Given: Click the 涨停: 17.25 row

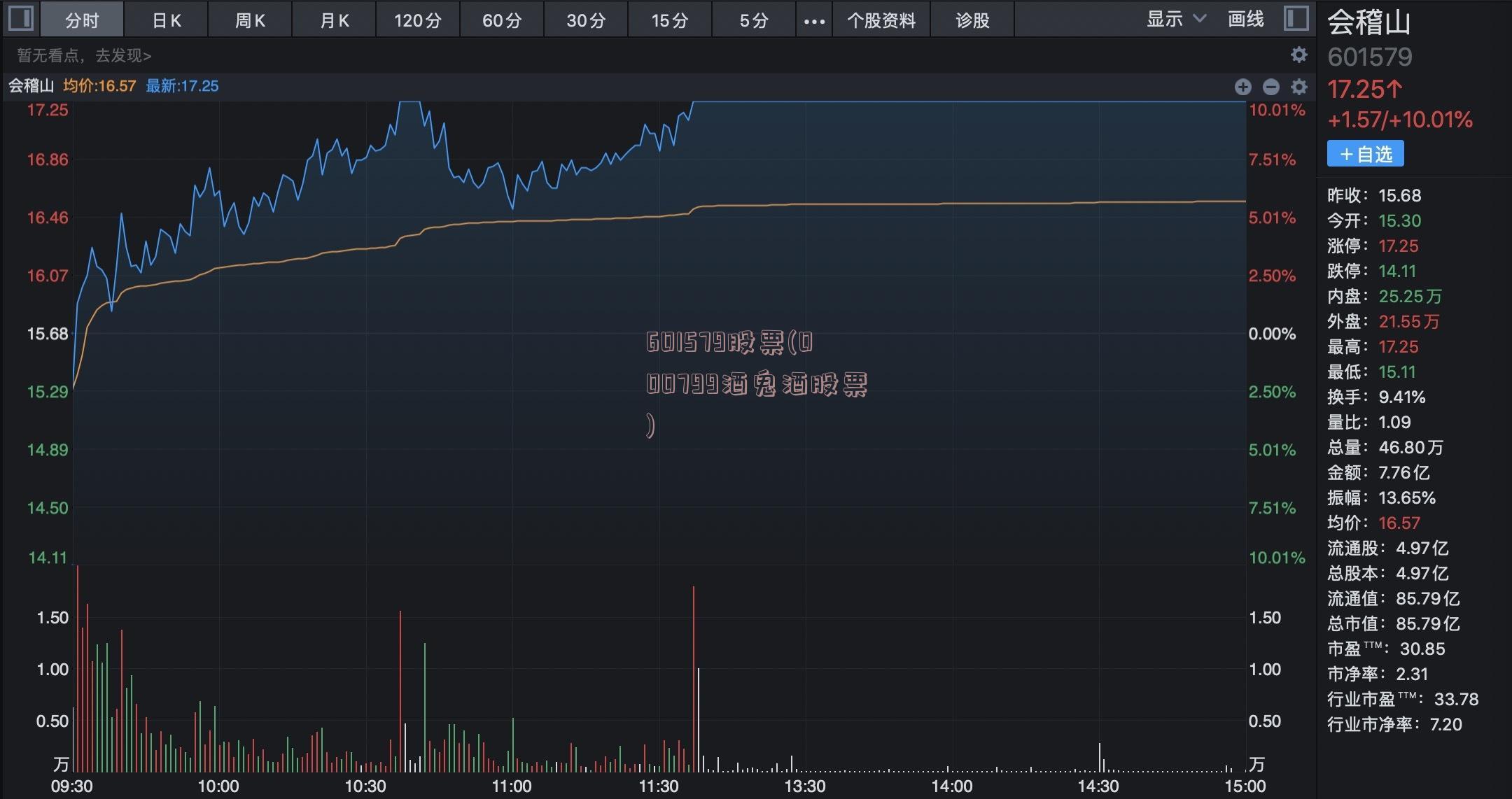Looking at the screenshot, I should coord(1373,246).
